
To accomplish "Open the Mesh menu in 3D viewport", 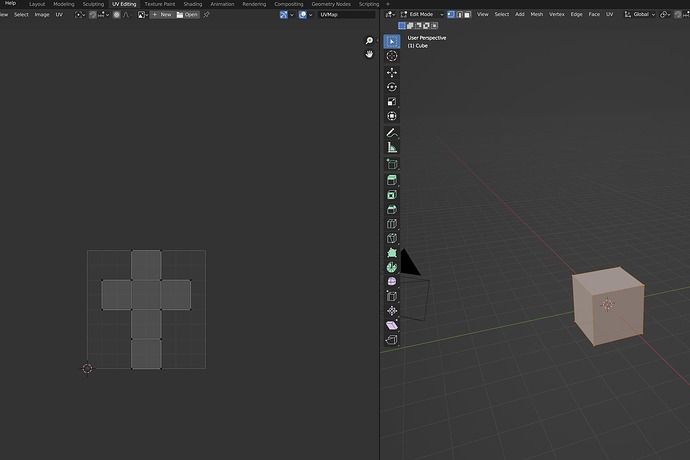I will click(536, 14).
